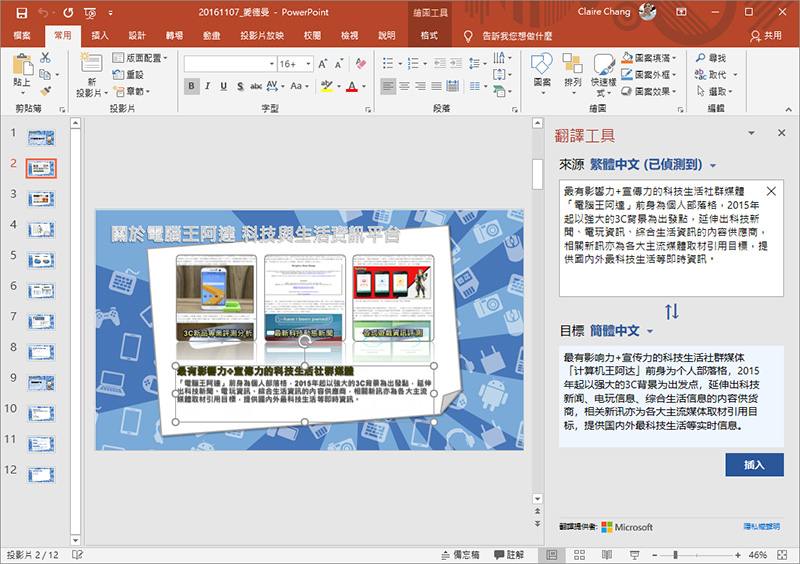Click Clear All Formatting eraser icon
The width and height of the screenshot is (800, 564).
[361, 64]
